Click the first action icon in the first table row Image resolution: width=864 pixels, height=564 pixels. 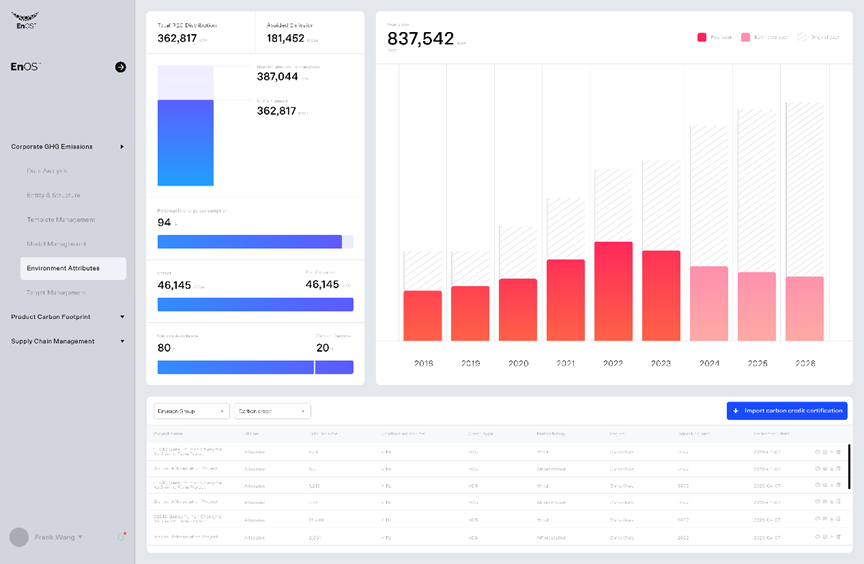[x=817, y=452]
